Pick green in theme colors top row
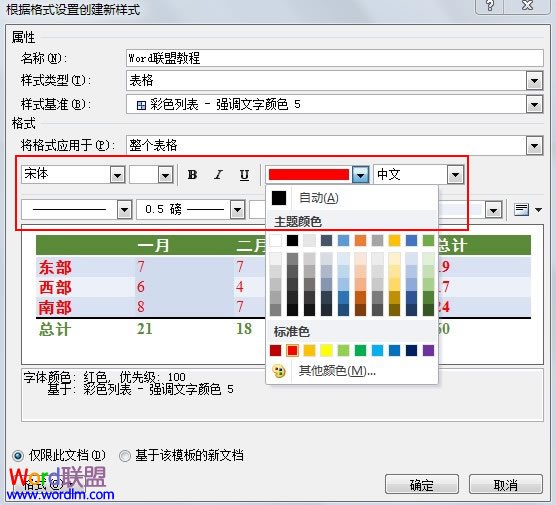 click(x=428, y=240)
